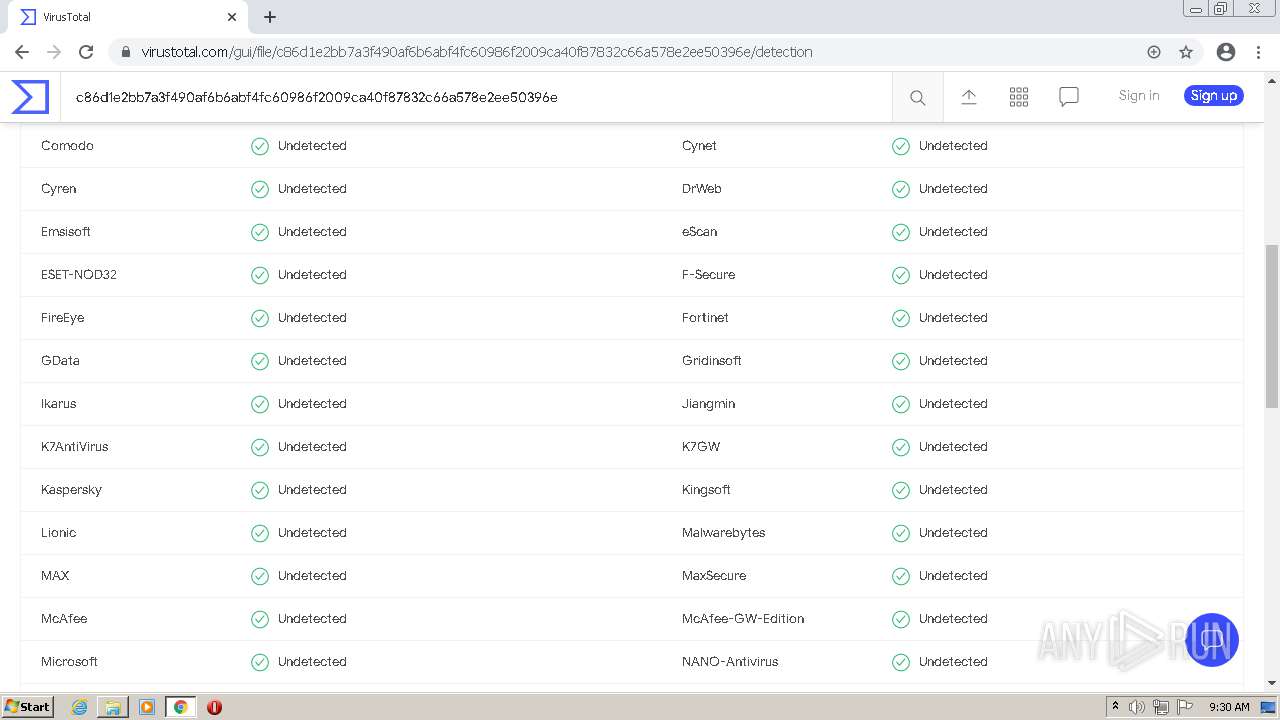Image resolution: width=1280 pixels, height=720 pixels.
Task: Click the NANO-Antivirus engine name
Action: [730, 662]
